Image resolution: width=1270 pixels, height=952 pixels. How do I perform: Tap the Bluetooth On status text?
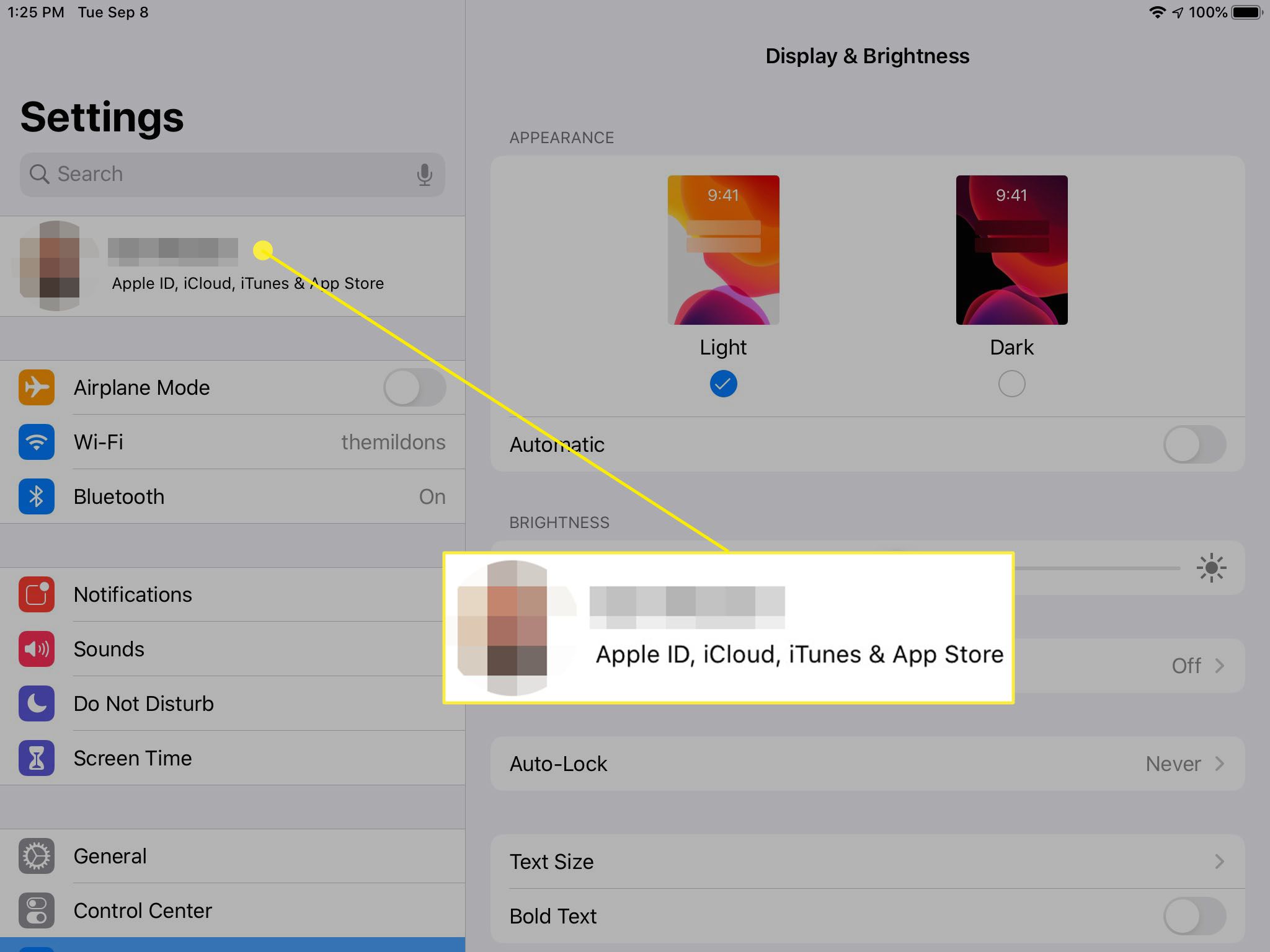(x=432, y=496)
